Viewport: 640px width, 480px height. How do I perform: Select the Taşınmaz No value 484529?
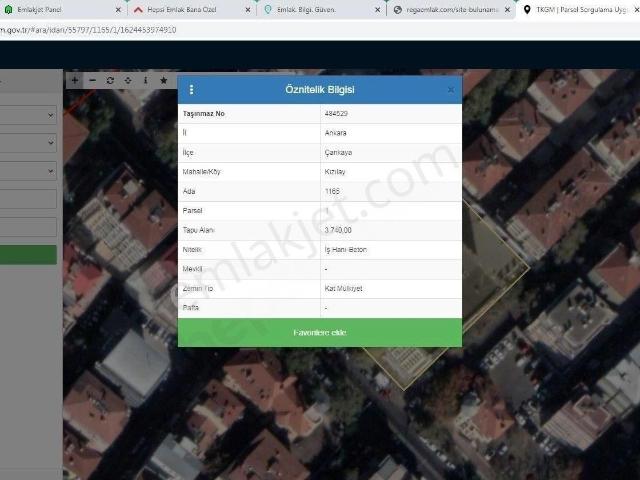click(x=336, y=113)
